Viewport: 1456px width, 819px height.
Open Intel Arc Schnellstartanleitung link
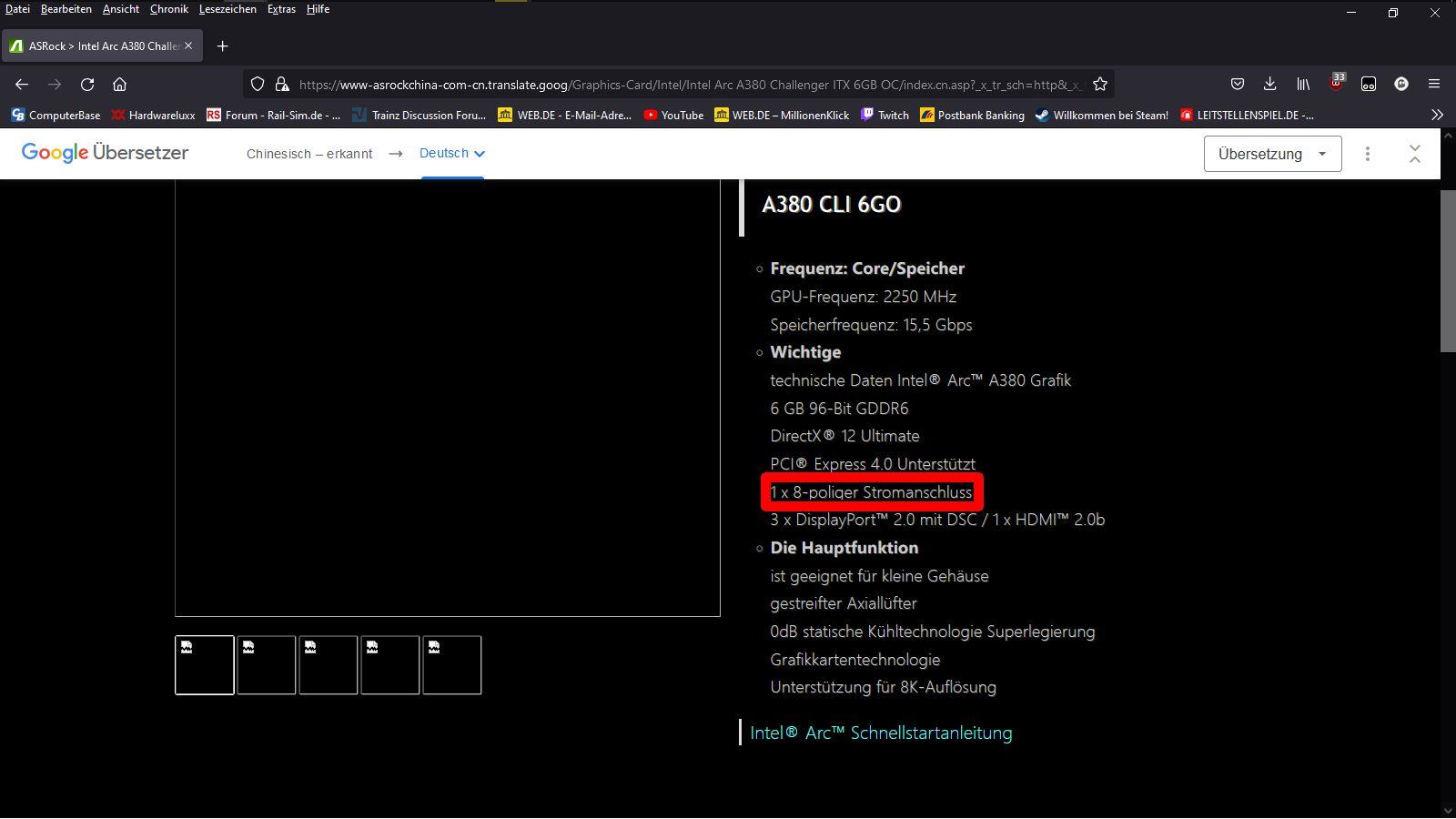(x=881, y=733)
